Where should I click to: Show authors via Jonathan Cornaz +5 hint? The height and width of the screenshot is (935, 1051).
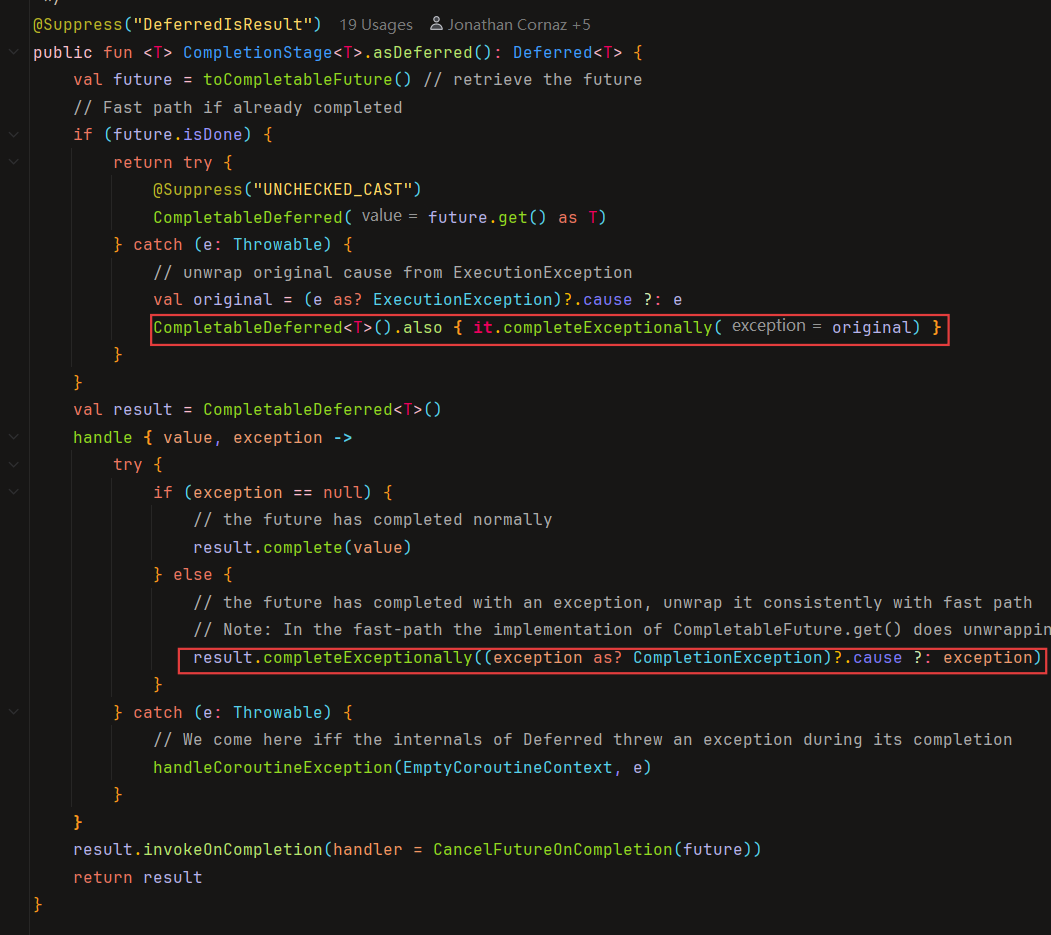pos(519,25)
